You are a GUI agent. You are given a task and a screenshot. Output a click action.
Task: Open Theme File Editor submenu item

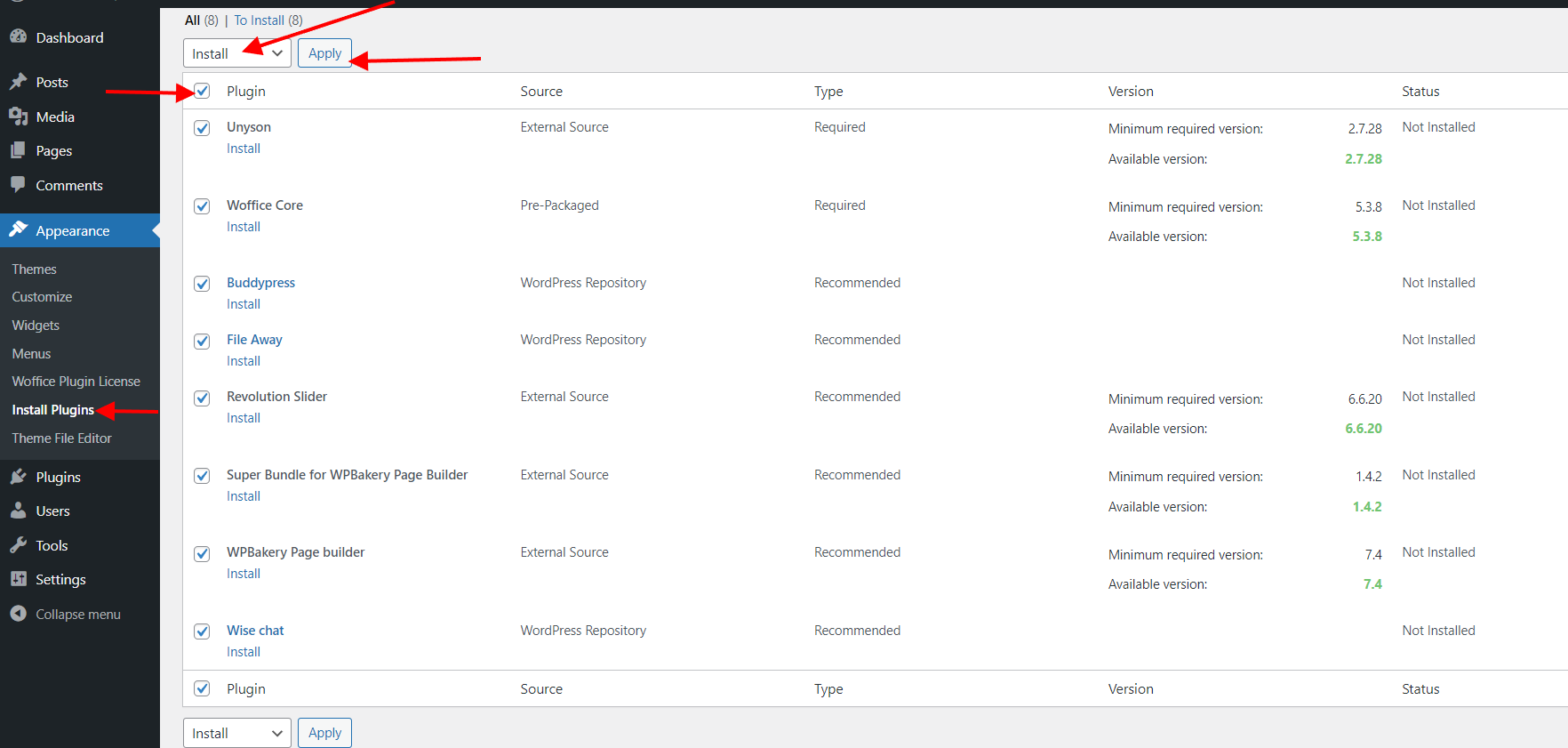click(61, 438)
